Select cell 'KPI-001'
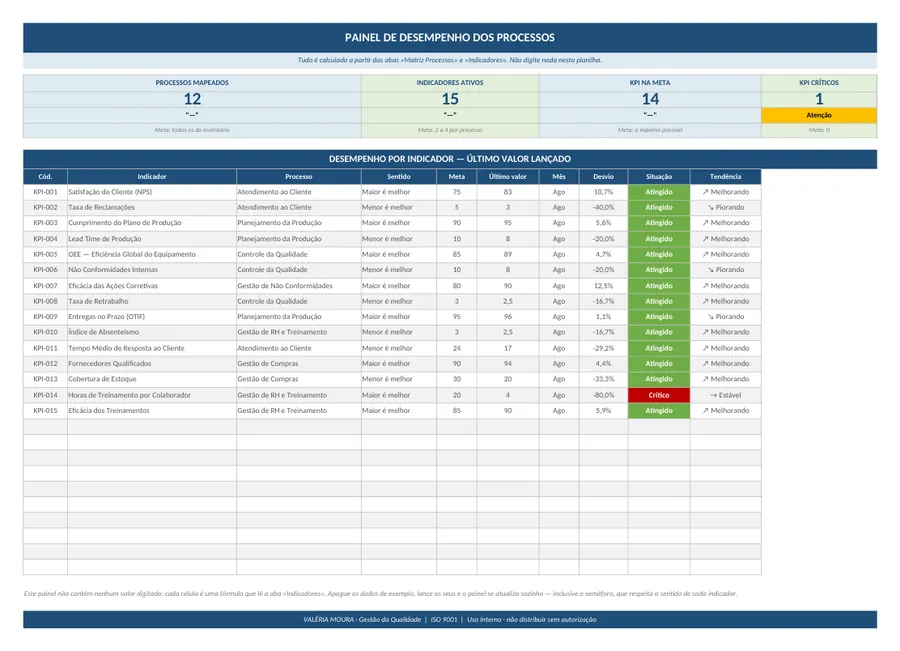This screenshot has width=900, height=651. (x=45, y=192)
